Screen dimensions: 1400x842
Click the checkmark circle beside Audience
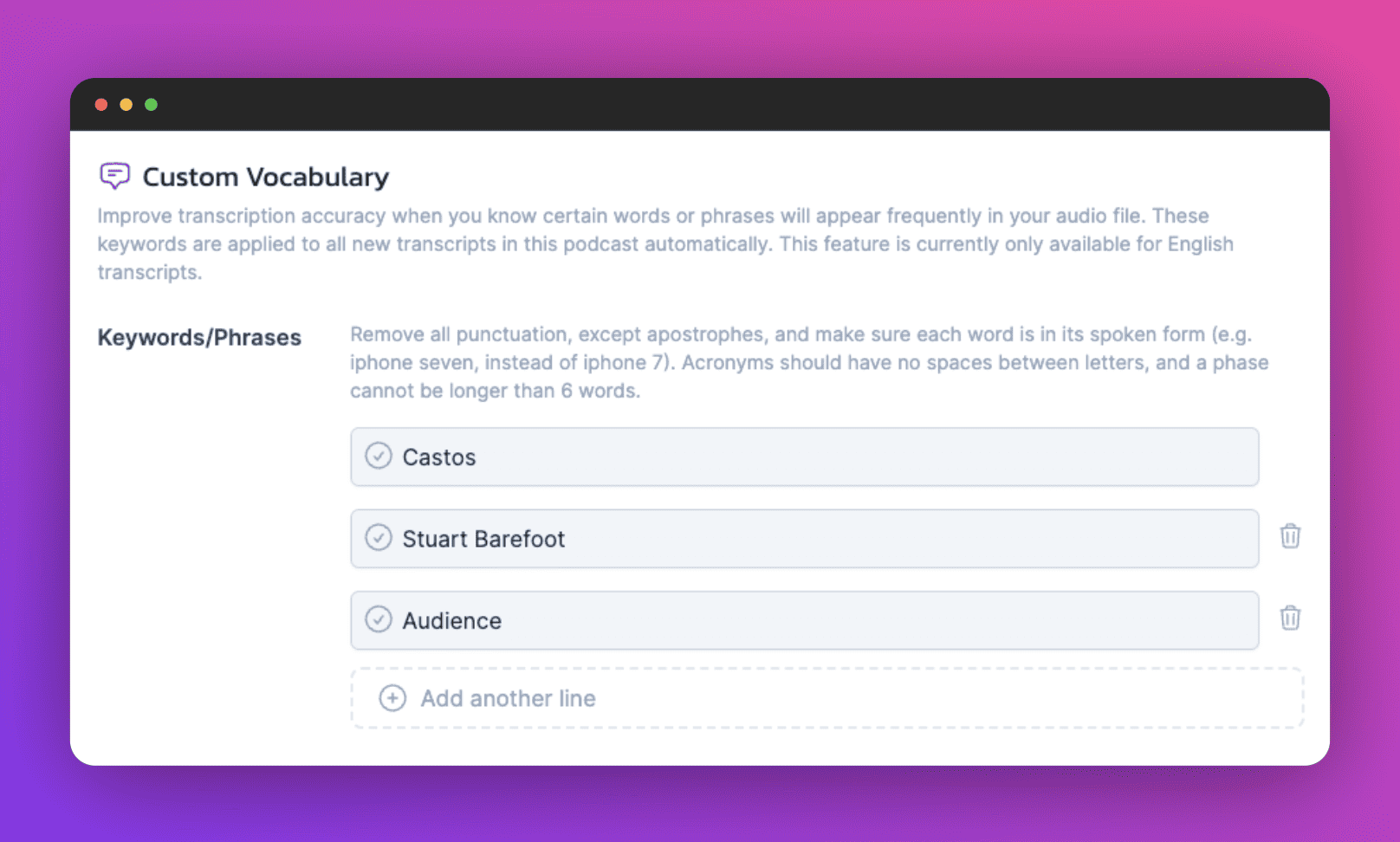pos(378,619)
